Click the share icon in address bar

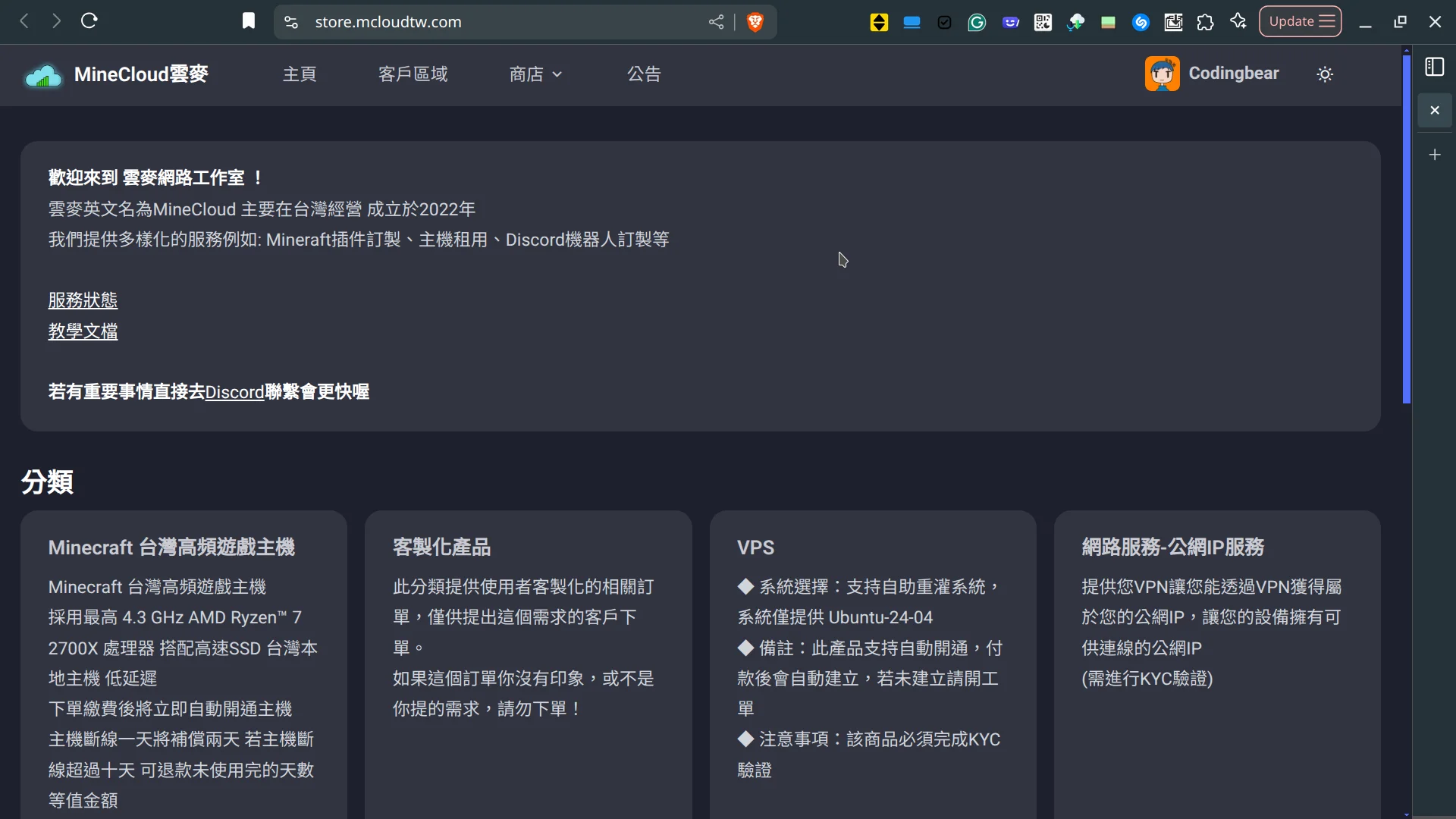pyautogui.click(x=716, y=22)
